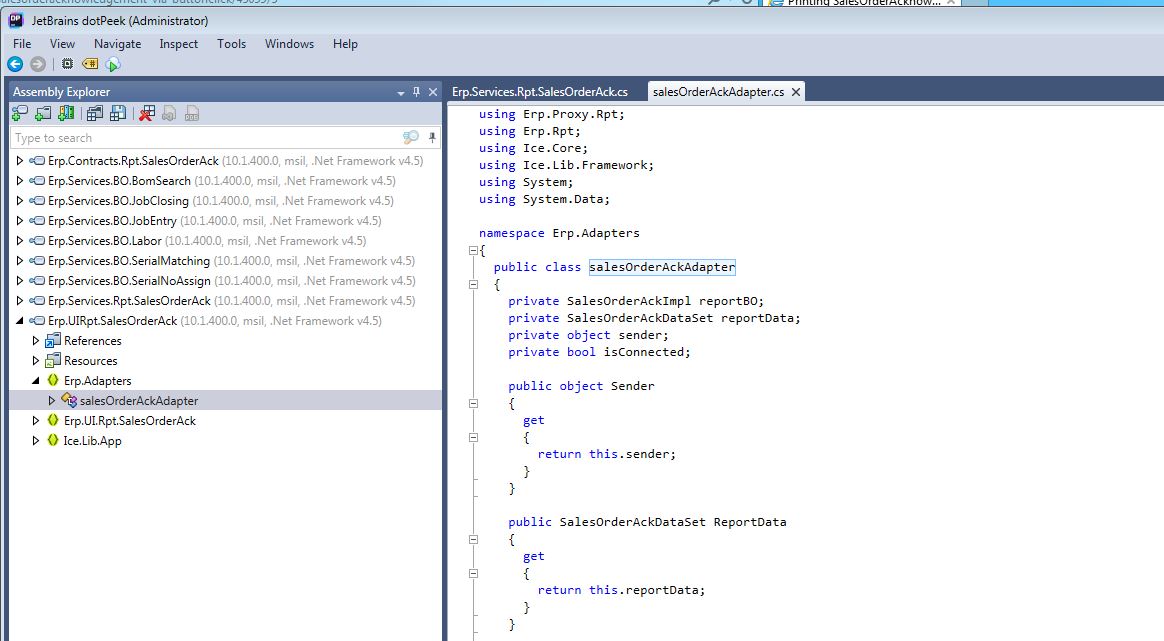Save the assembly list with floppy icon
Screen dimensions: 1164x641
pos(117,114)
